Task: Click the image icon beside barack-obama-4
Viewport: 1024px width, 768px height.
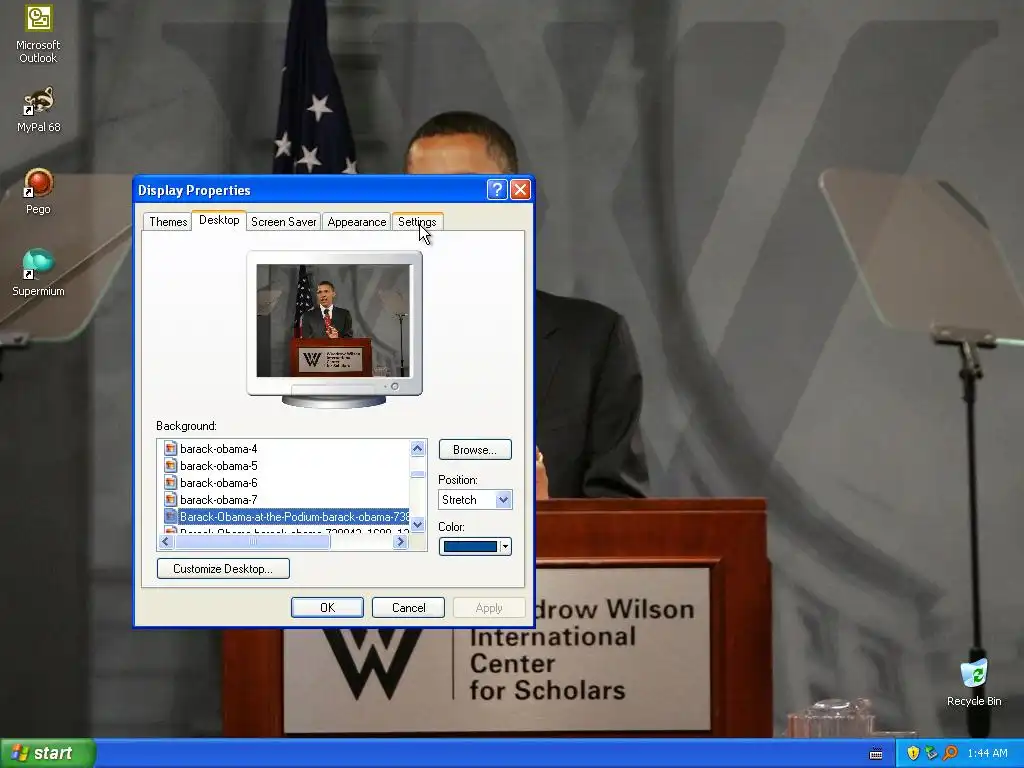Action: point(170,449)
